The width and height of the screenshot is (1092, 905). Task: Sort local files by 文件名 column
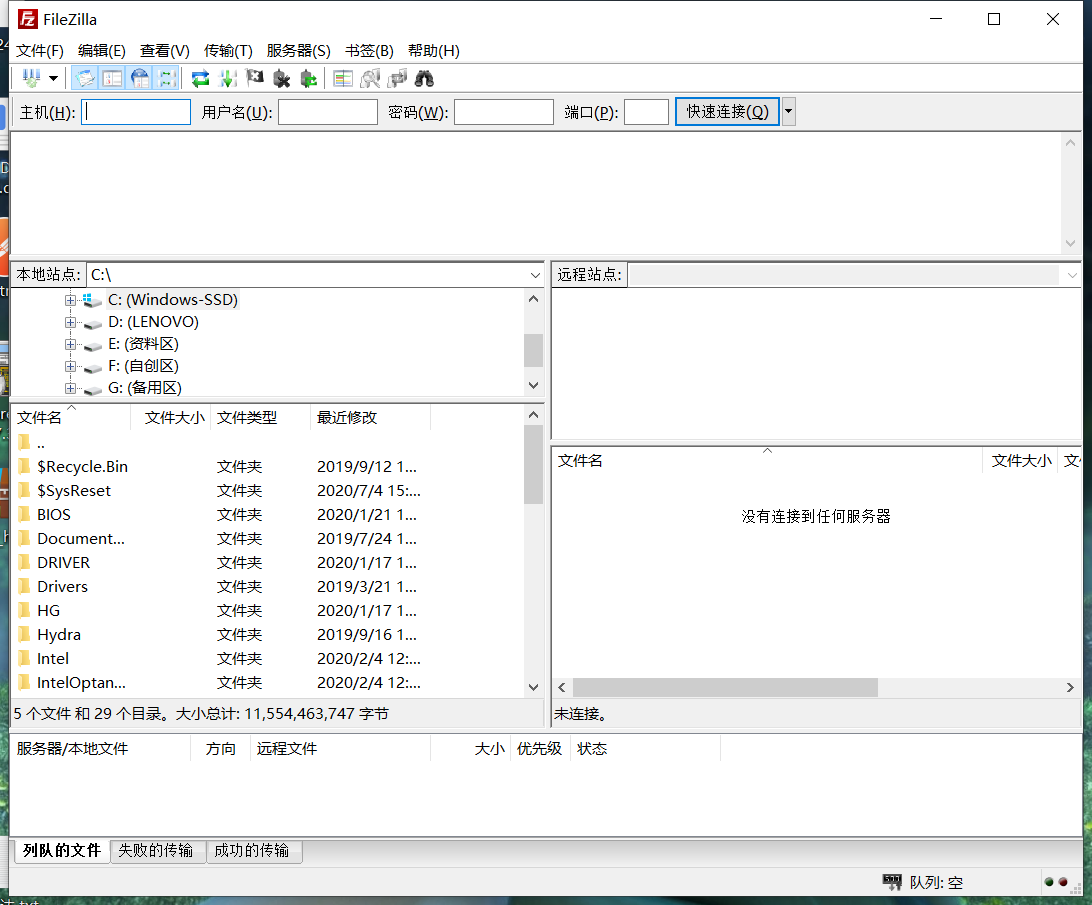point(71,418)
